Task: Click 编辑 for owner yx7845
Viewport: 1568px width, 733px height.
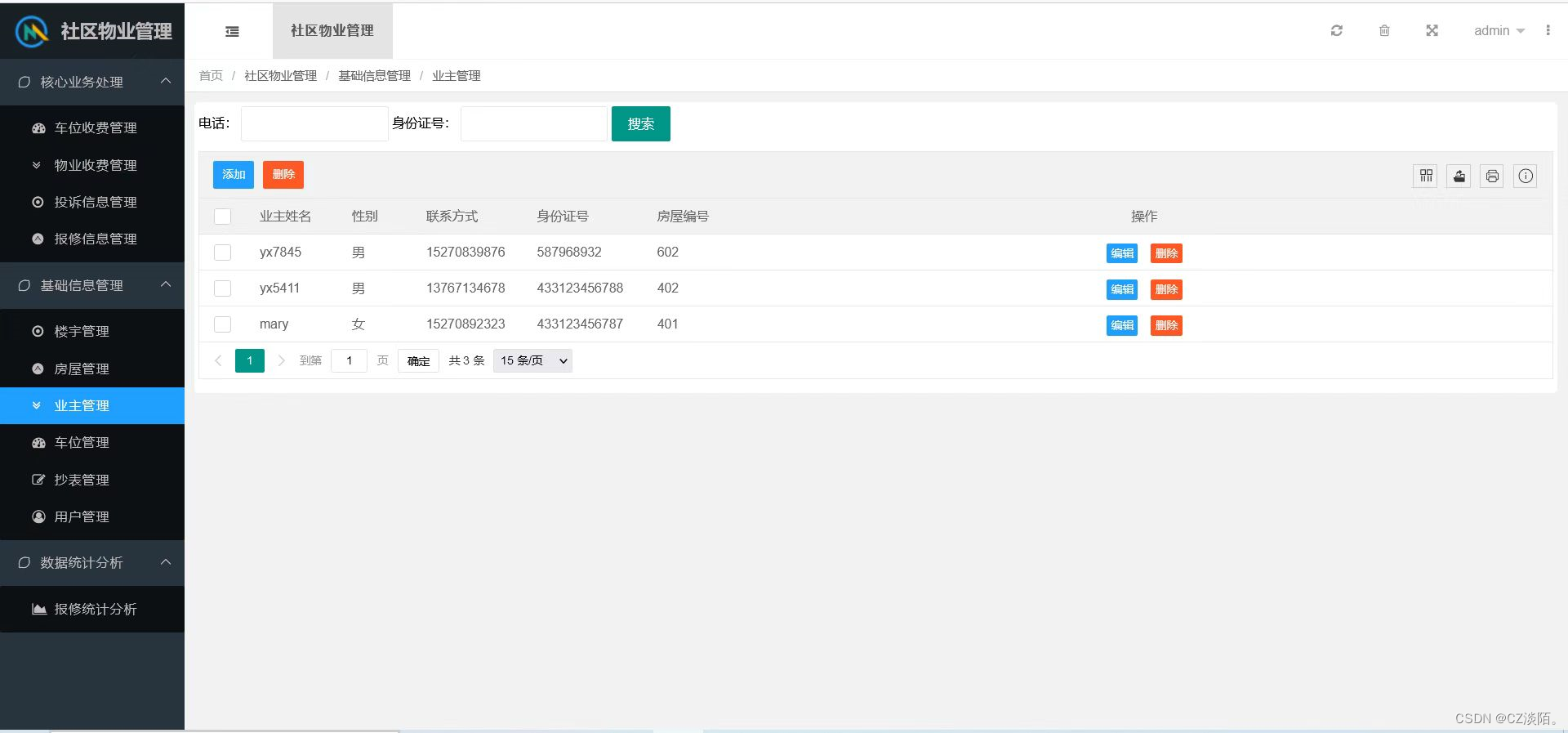Action: tap(1122, 253)
